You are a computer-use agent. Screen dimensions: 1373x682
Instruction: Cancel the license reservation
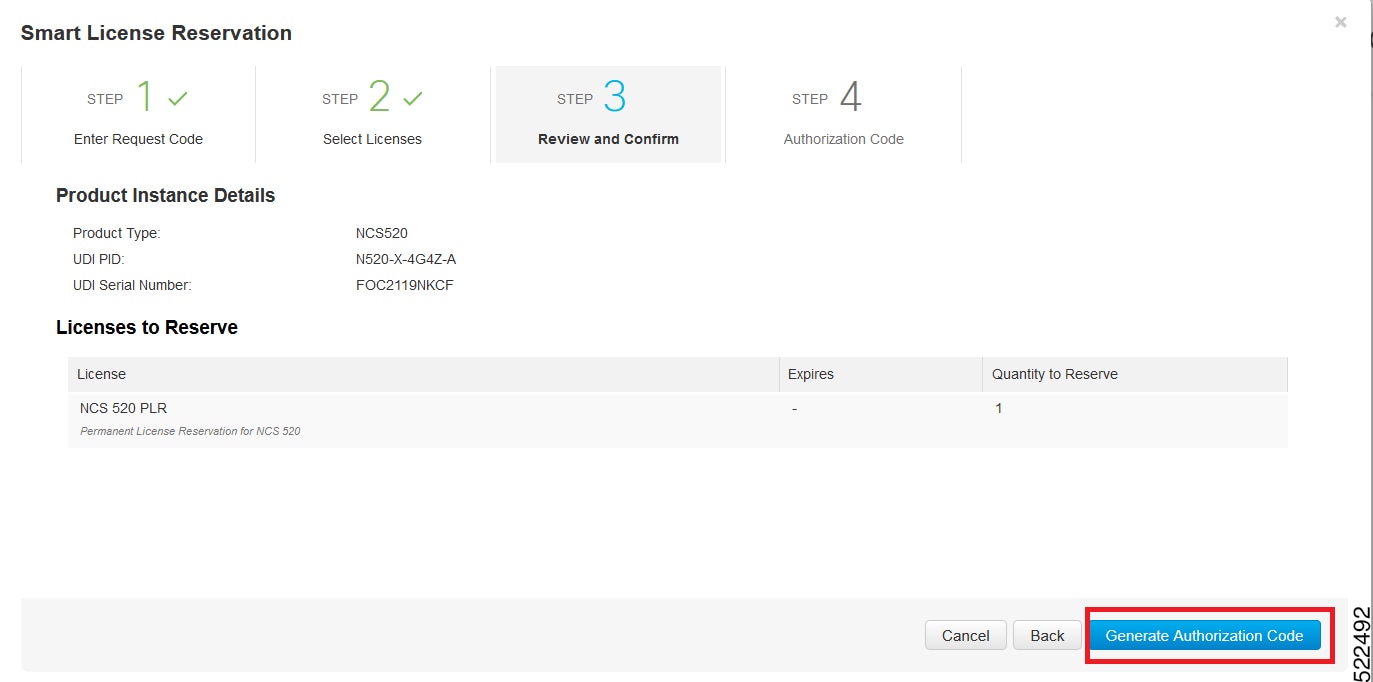coord(965,635)
